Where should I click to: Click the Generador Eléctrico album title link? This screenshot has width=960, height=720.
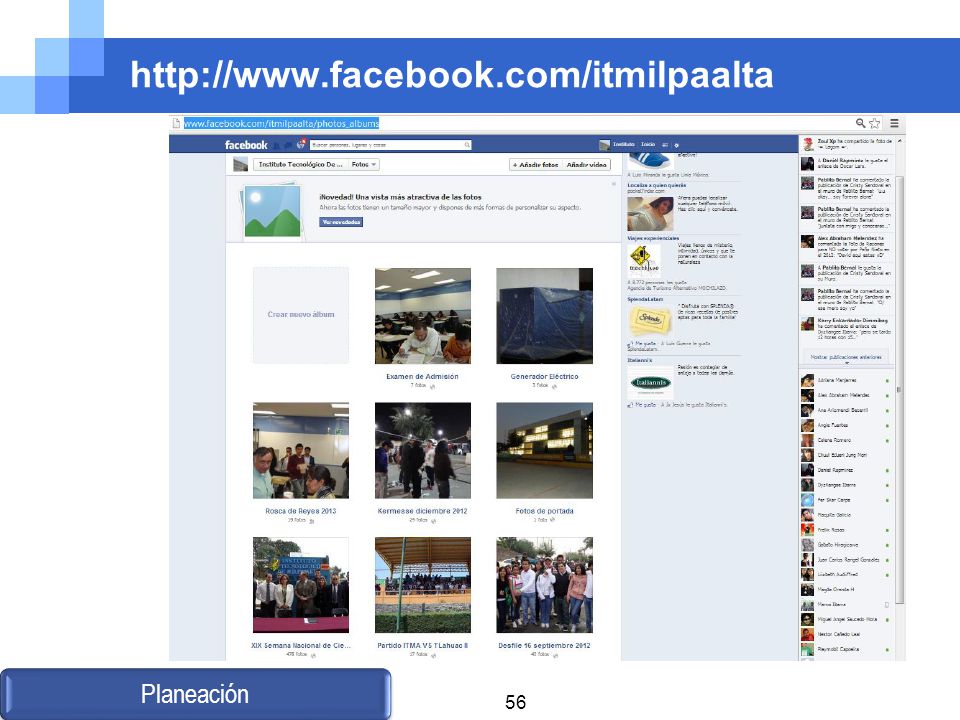click(x=544, y=377)
